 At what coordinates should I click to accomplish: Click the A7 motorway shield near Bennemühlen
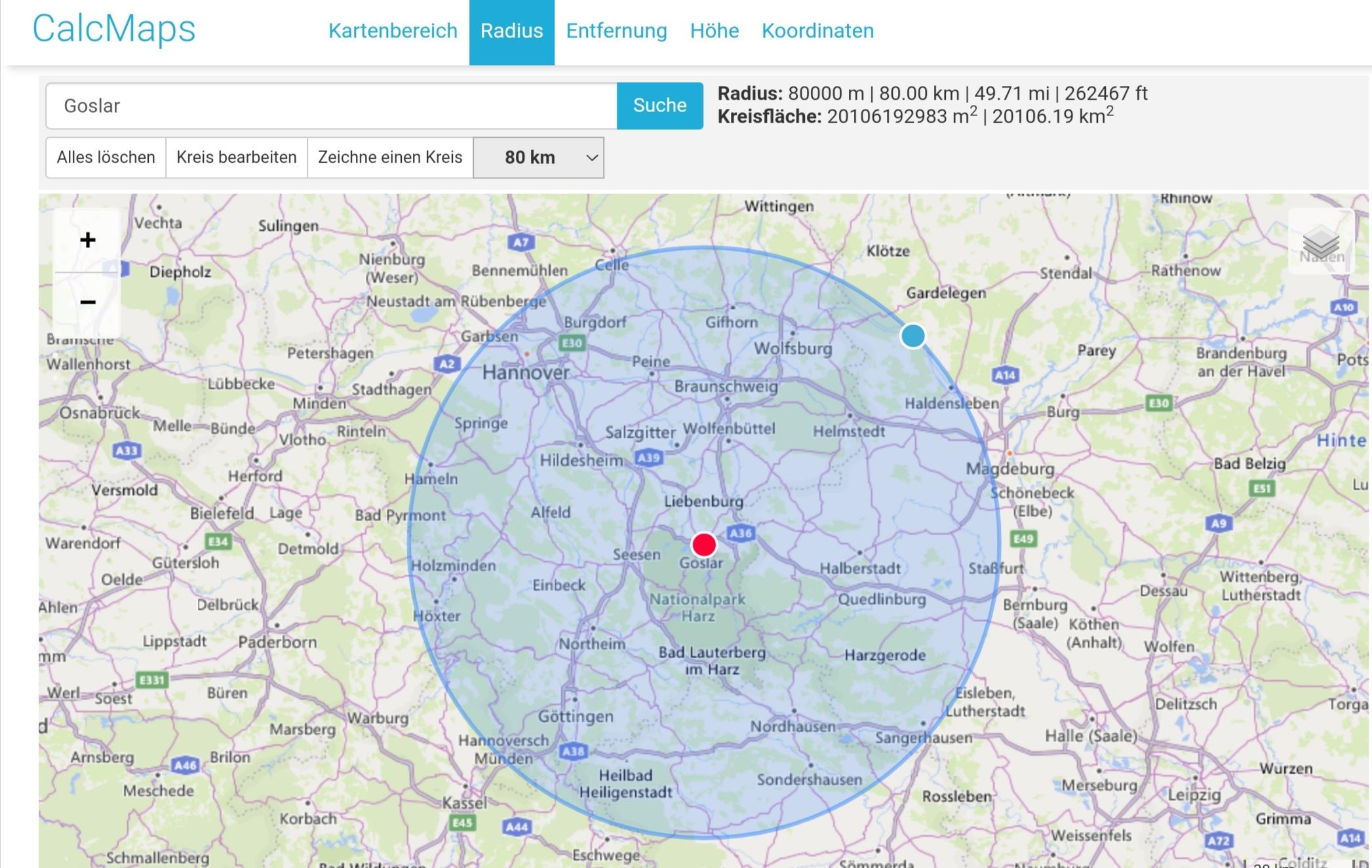(x=520, y=243)
